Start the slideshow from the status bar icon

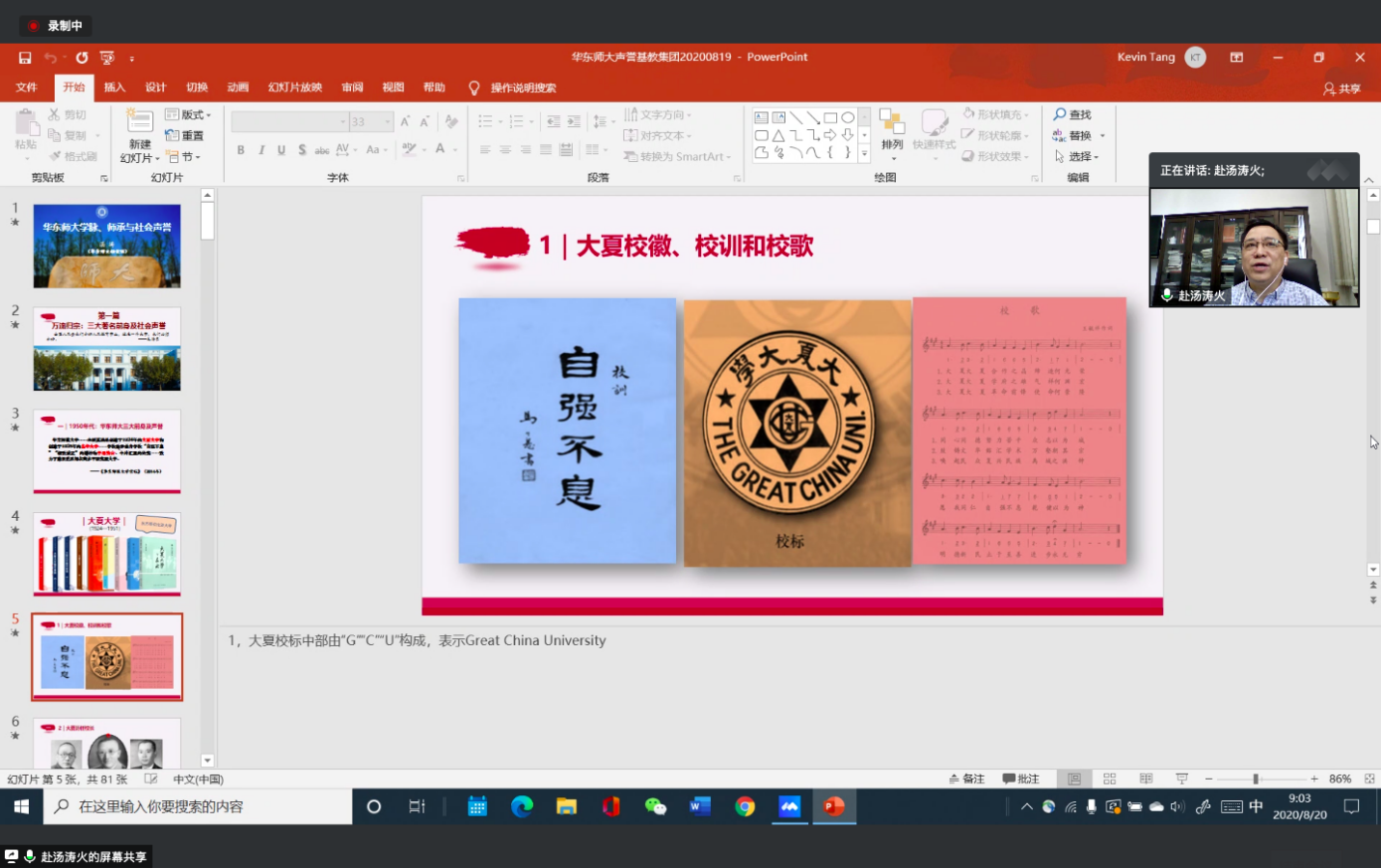tap(1181, 779)
